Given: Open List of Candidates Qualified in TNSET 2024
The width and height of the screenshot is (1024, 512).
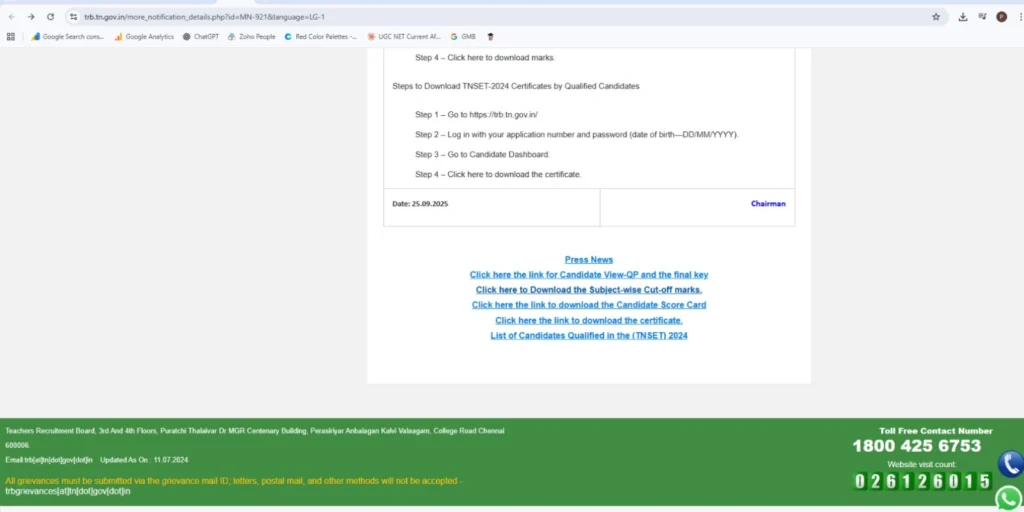Looking at the screenshot, I should [589, 336].
